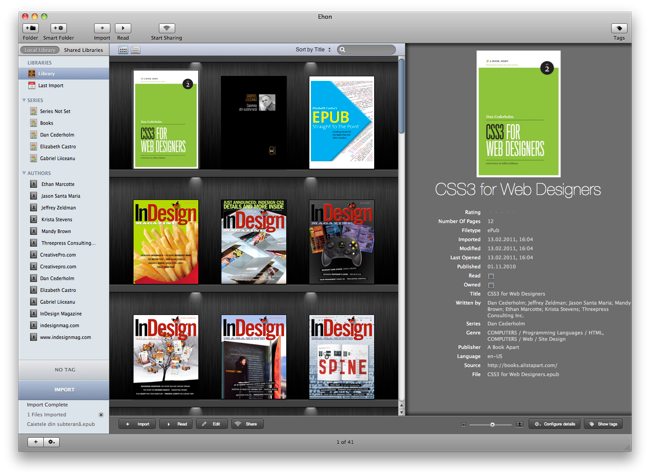Viewport: 650px width, 476px height.
Task: Open the NO TAG panel header
Action: pyautogui.click(x=64, y=369)
